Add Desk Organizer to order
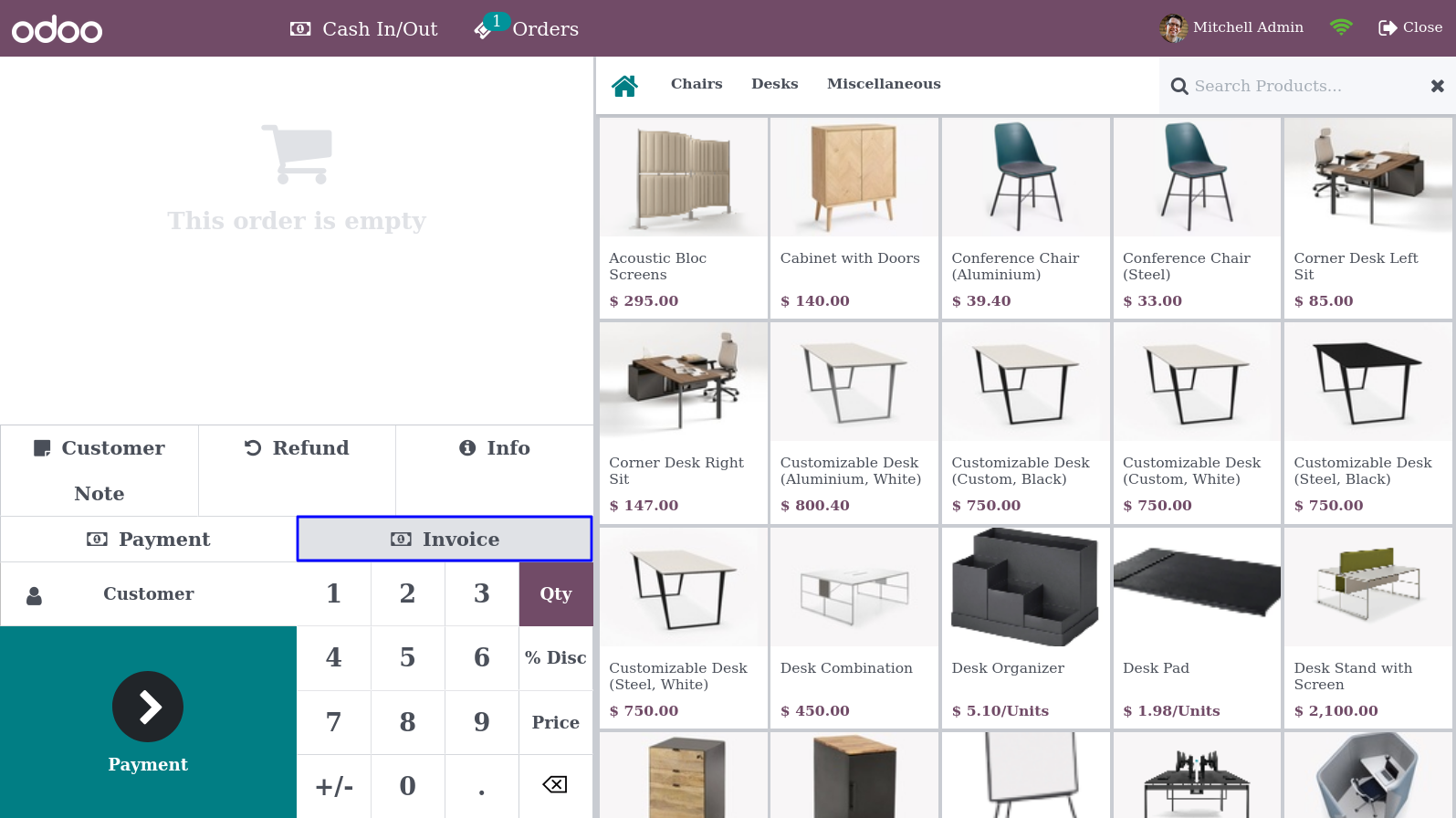The image size is (1456, 818). coord(1026,628)
